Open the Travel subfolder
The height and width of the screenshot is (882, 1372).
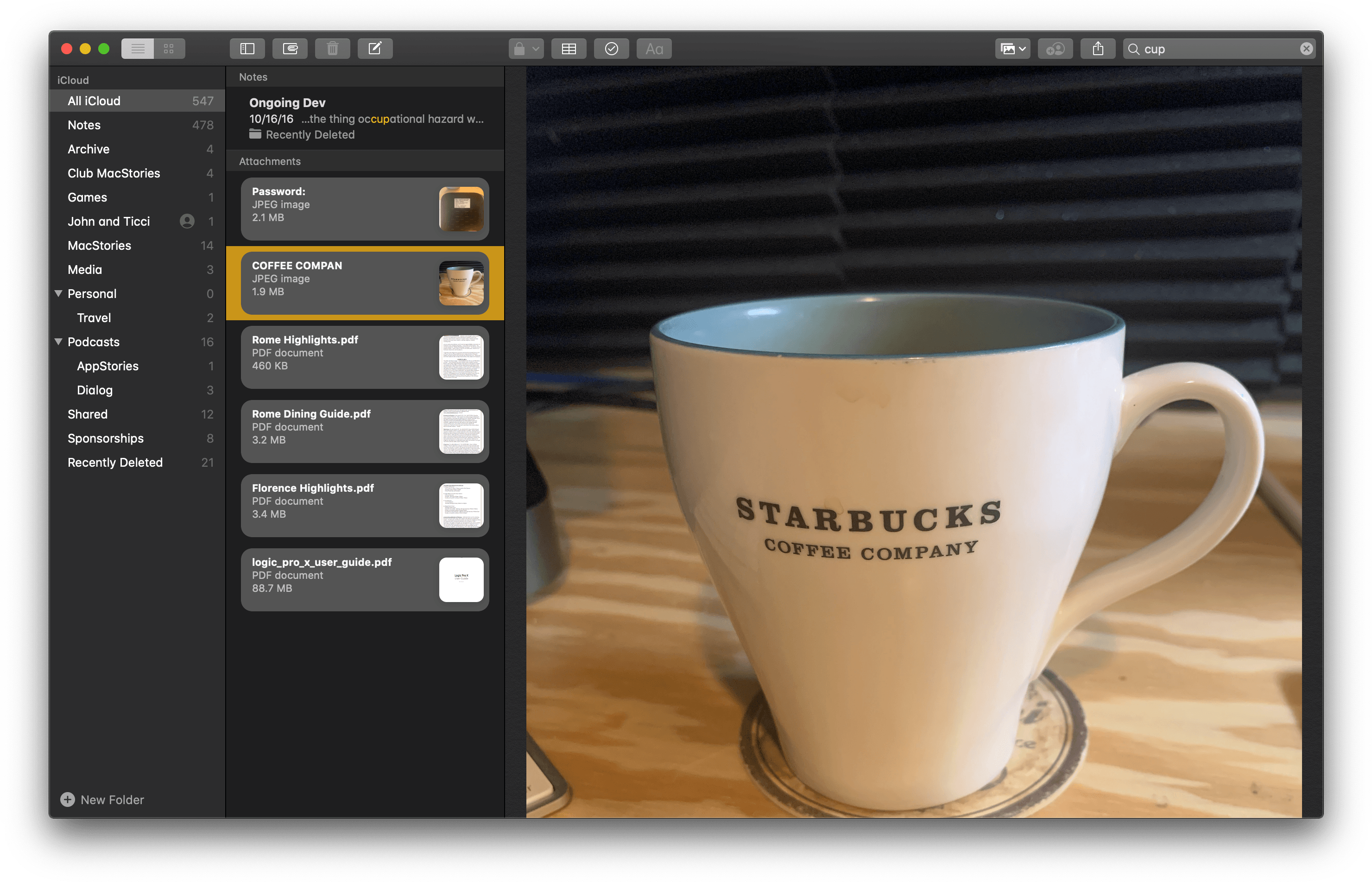(x=138, y=318)
